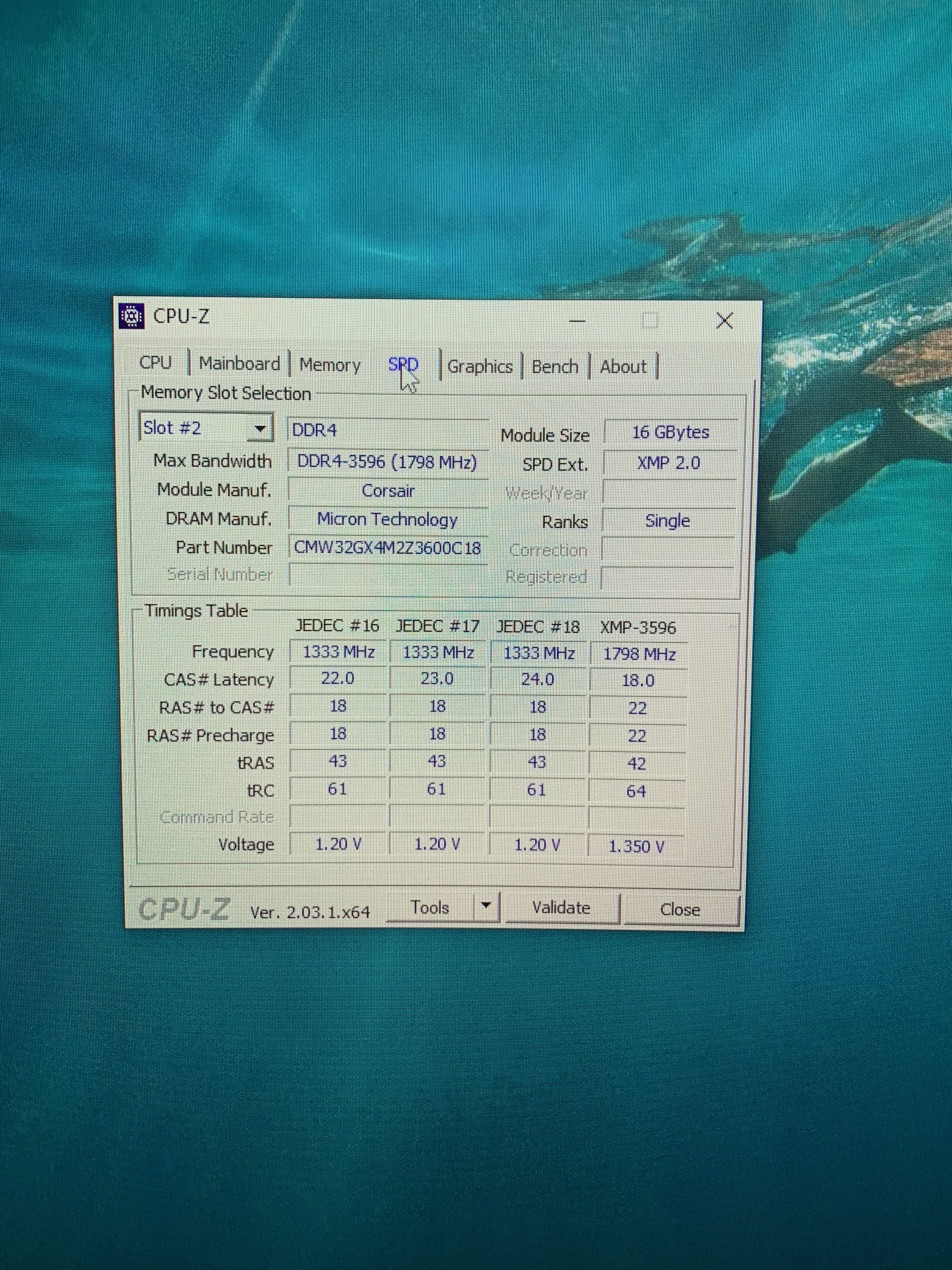Click the Tools button

click(430, 908)
